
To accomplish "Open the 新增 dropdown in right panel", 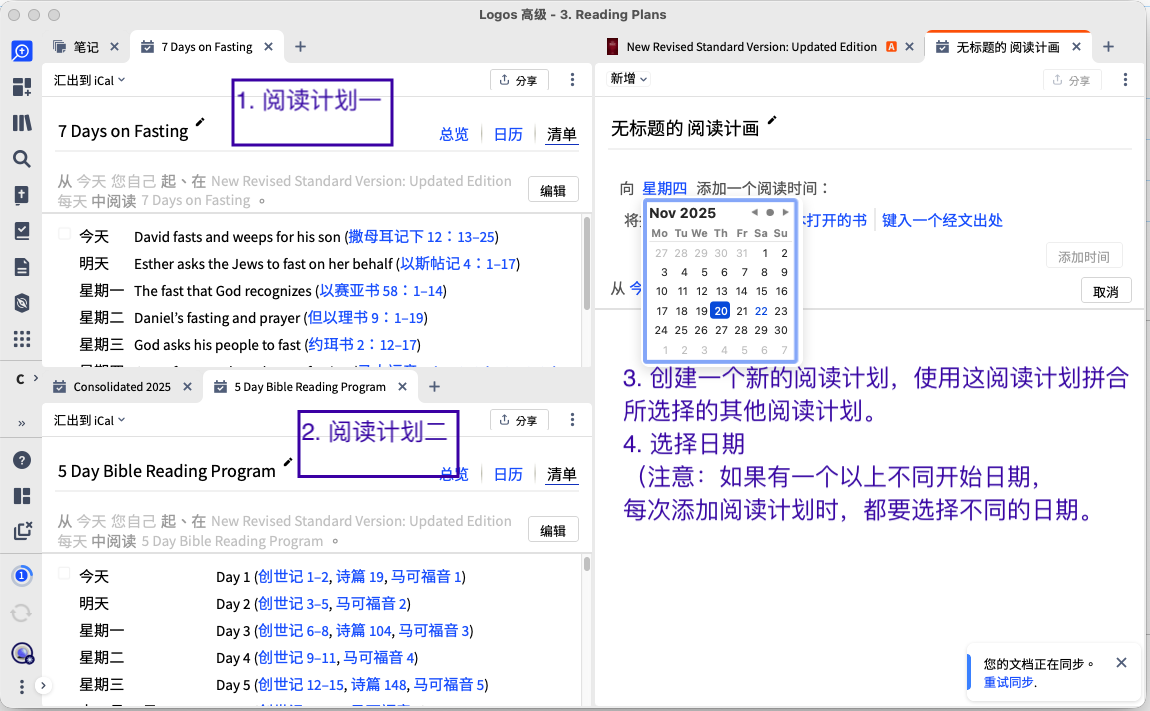I will 629,79.
